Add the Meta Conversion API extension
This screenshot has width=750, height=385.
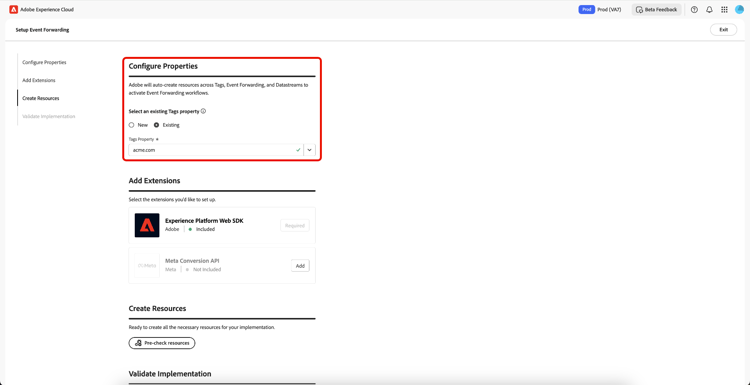pyautogui.click(x=300, y=265)
